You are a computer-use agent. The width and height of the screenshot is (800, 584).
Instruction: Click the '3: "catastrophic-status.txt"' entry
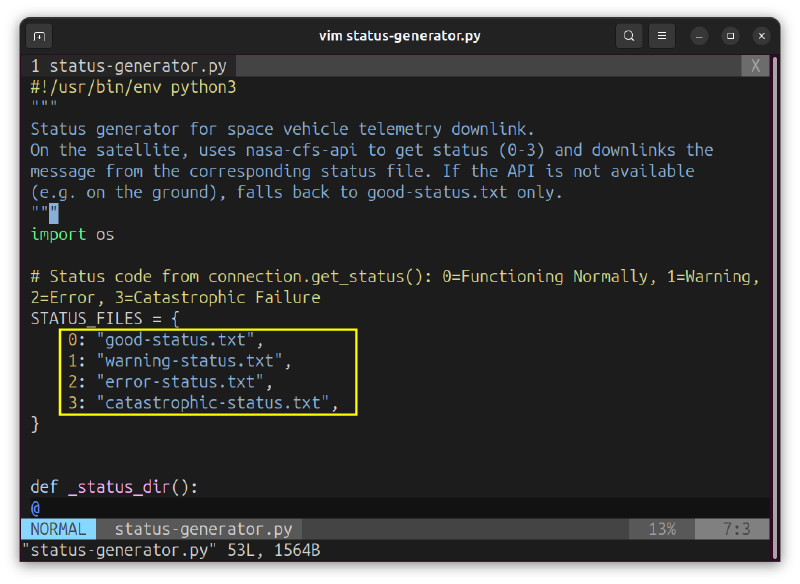coord(203,403)
